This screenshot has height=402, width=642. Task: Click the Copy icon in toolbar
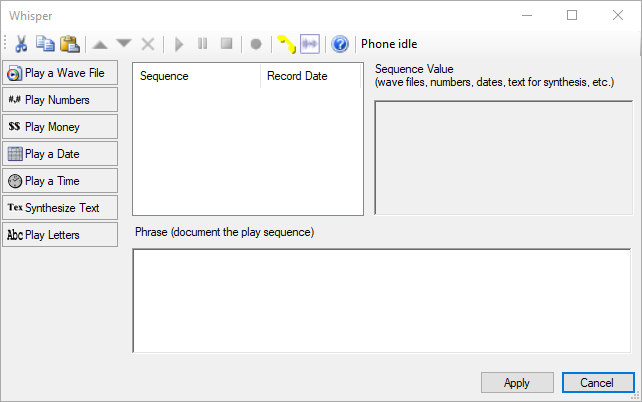coord(45,44)
